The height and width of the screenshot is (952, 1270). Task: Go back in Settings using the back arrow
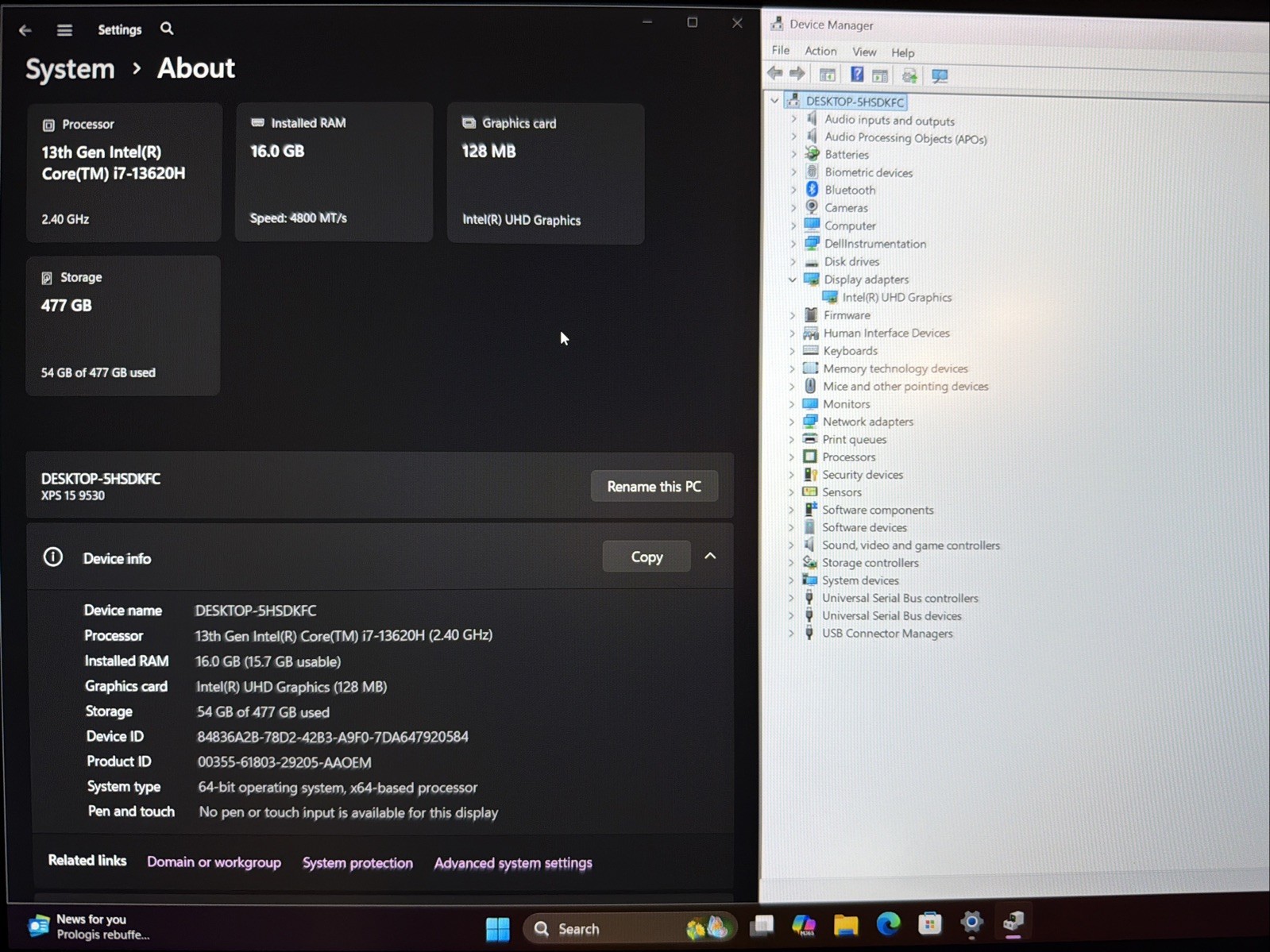click(25, 30)
